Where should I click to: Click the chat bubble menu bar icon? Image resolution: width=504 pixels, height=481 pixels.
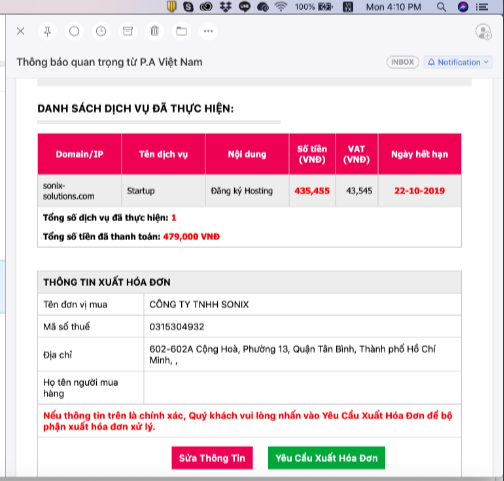tap(245, 7)
